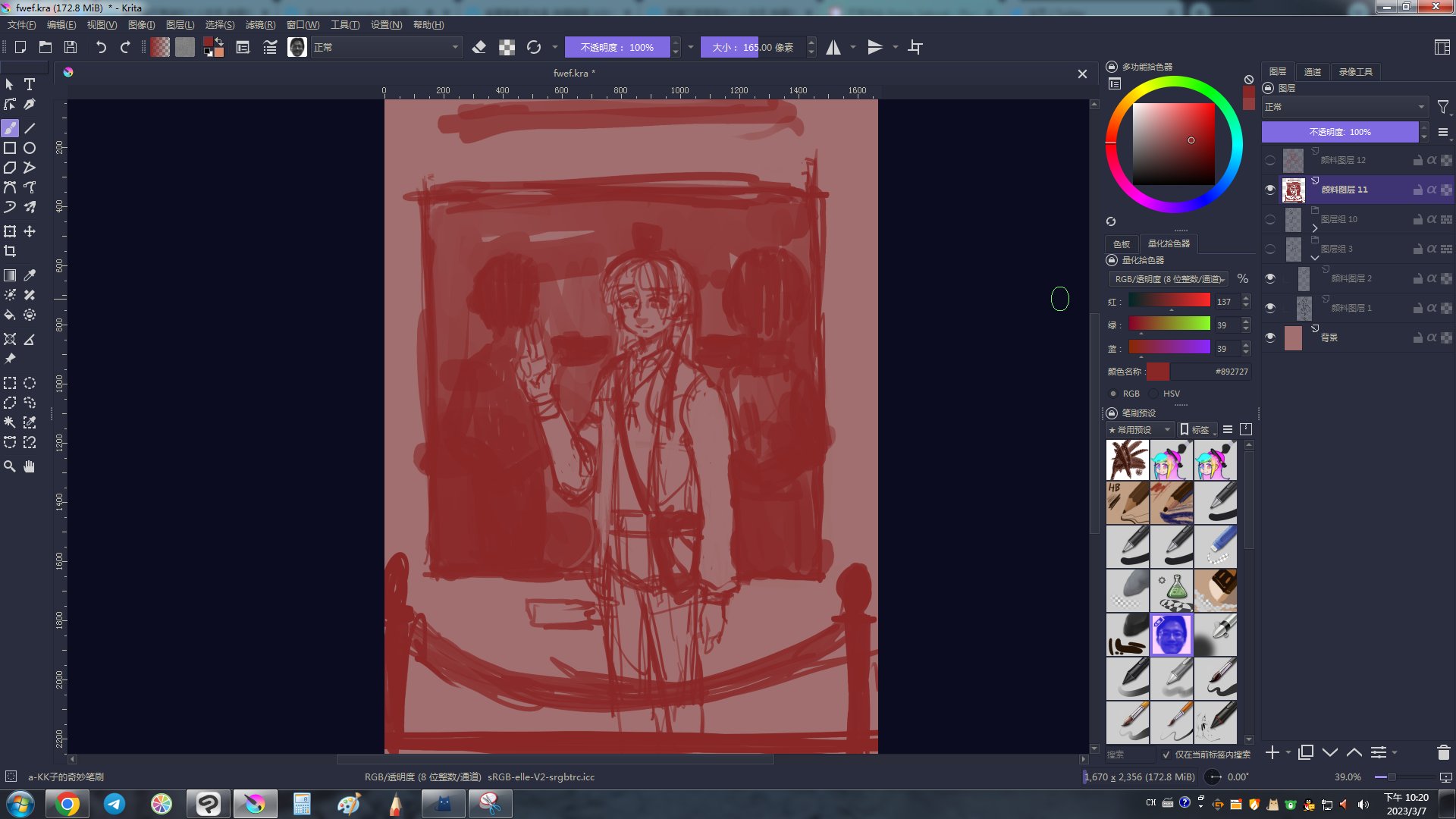Select the HSV radio button
The image size is (1456, 819).
click(x=1154, y=394)
